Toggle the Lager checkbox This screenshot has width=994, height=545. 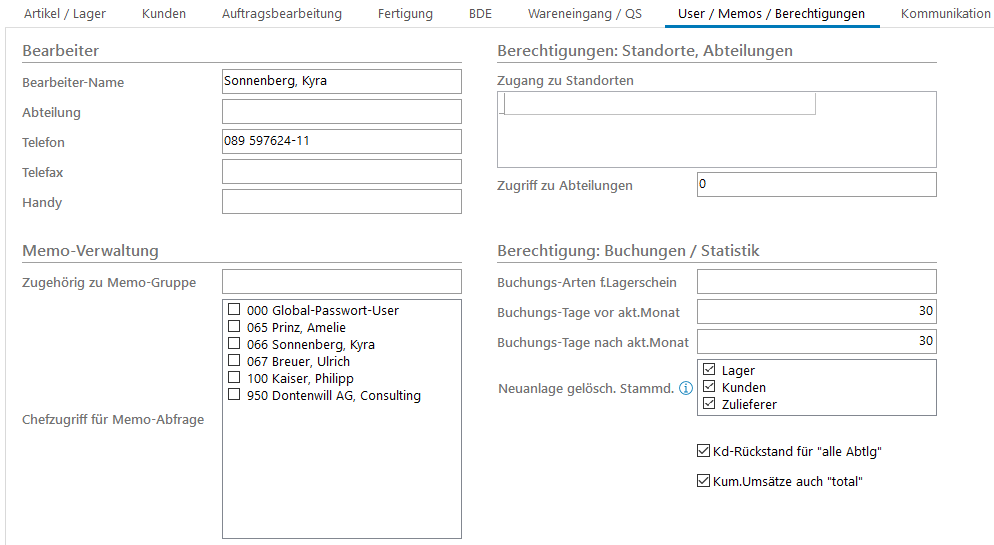(709, 370)
